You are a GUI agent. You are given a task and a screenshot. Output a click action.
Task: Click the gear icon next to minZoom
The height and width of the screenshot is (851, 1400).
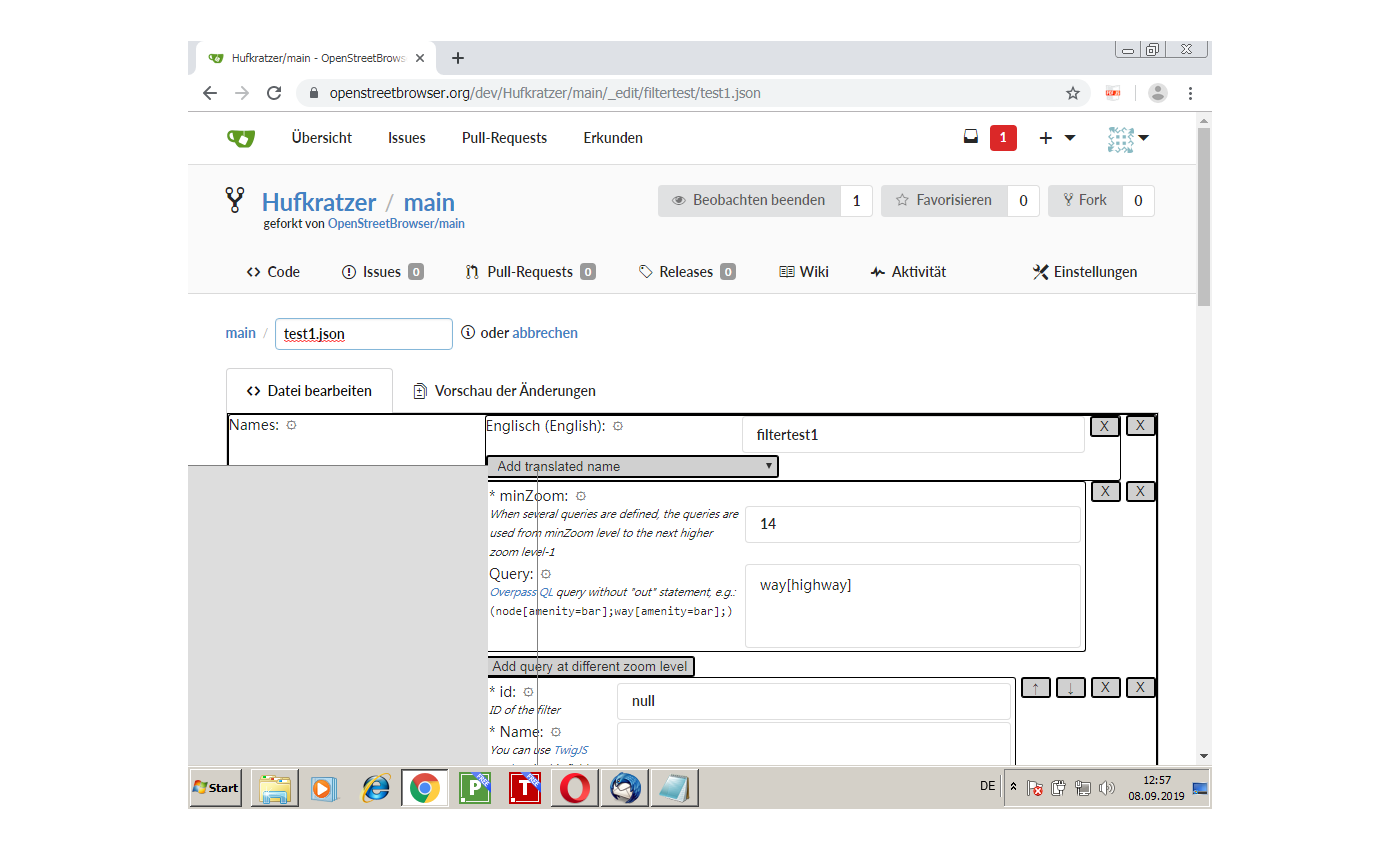[x=581, y=496]
